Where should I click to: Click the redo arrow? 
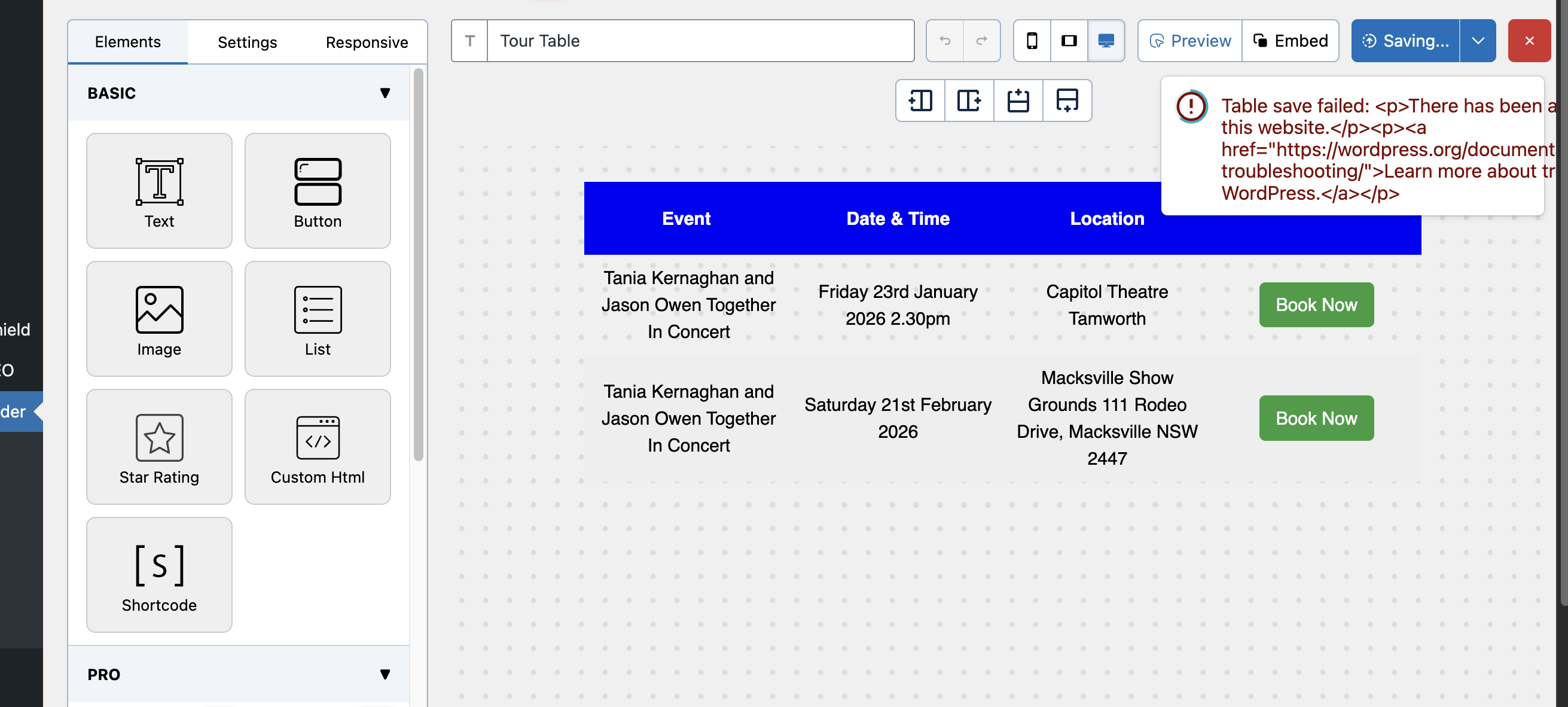(x=981, y=41)
